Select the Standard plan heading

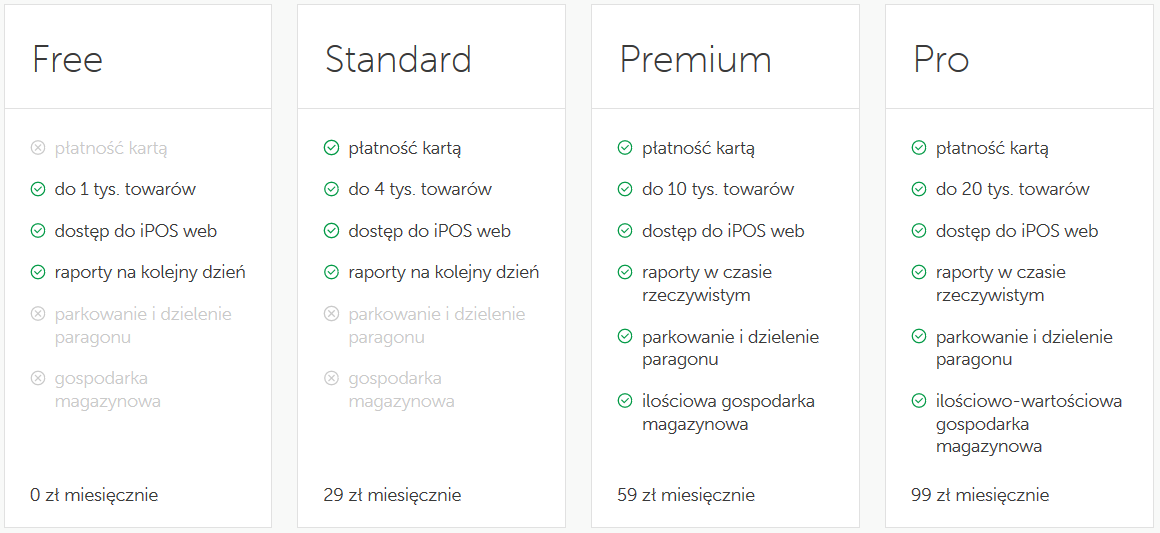pos(398,59)
